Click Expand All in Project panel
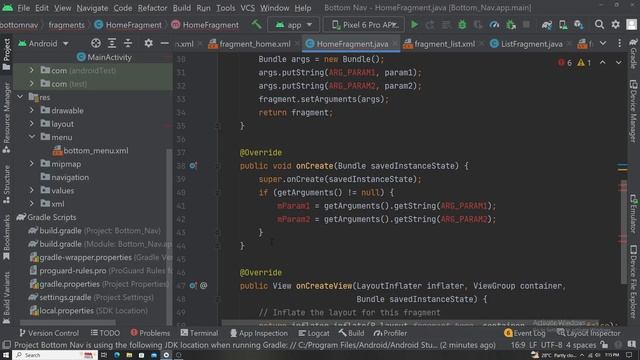The height and width of the screenshot is (360, 640). (x=111, y=43)
